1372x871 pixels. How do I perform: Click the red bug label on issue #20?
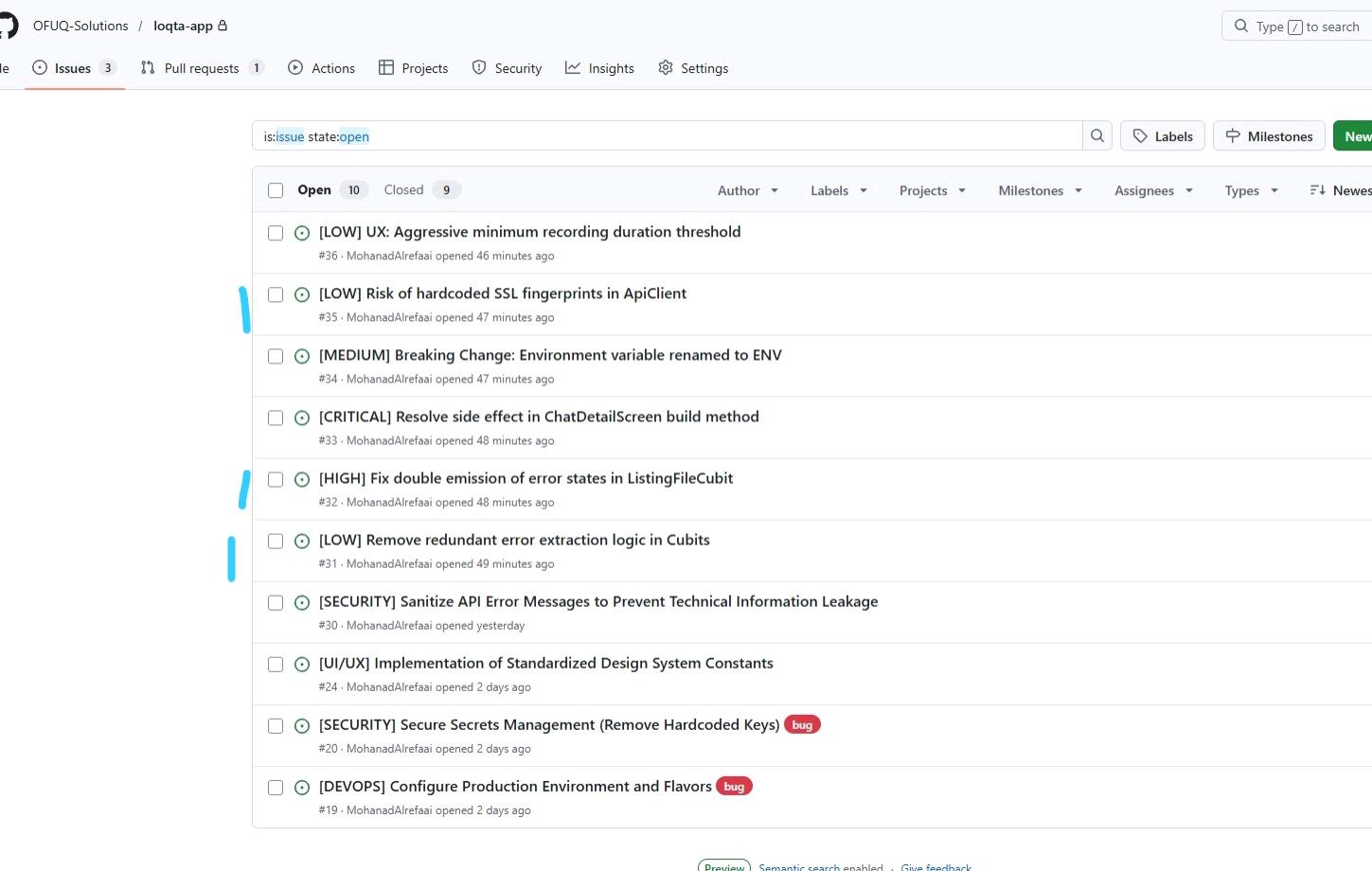[802, 725]
